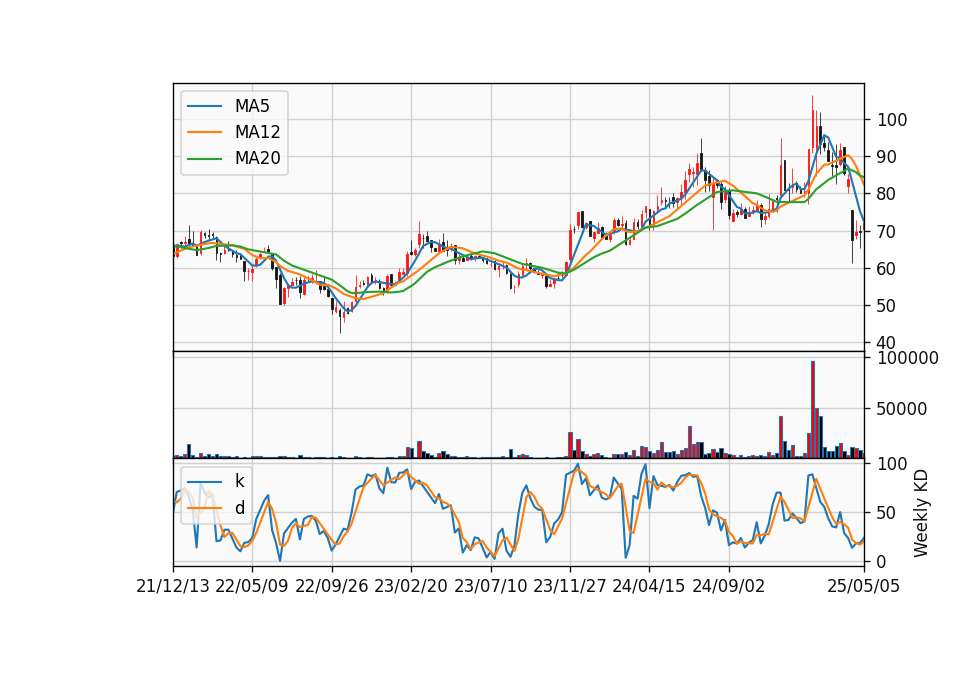Image resolution: width=960 pixels, height=690 pixels.
Task: Click the 50000 volume axis value
Action: click(902, 409)
